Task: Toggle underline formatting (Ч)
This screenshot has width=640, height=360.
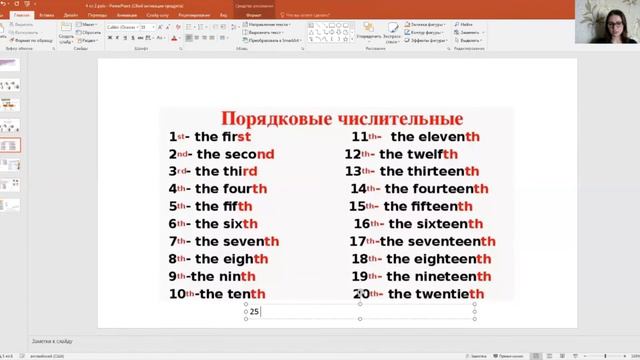Action: coord(125,38)
